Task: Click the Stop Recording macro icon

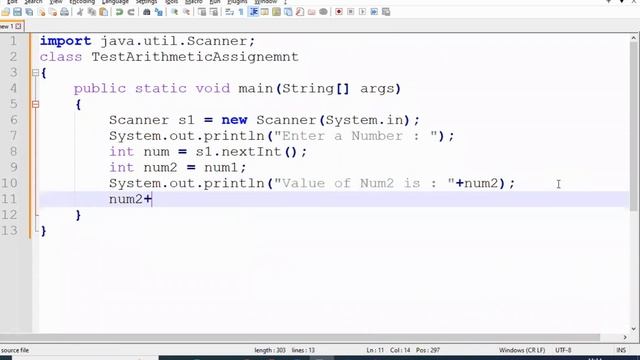Action: point(351,12)
